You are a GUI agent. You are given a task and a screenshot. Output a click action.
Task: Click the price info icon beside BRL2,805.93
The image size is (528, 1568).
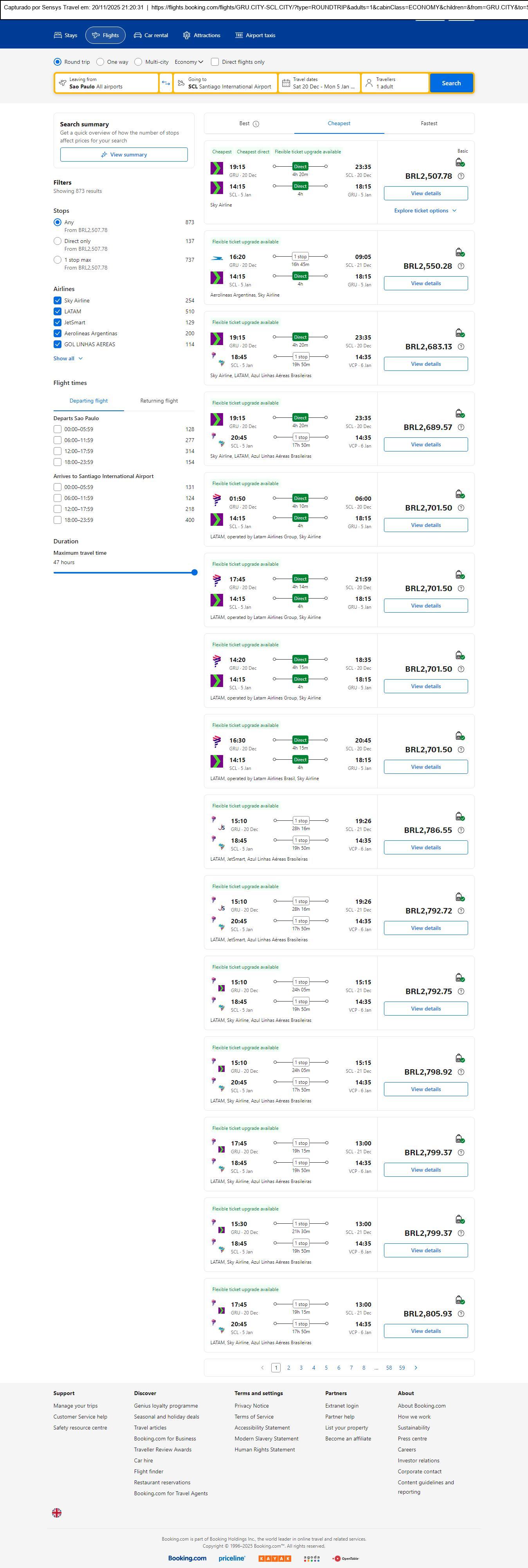[x=461, y=1314]
